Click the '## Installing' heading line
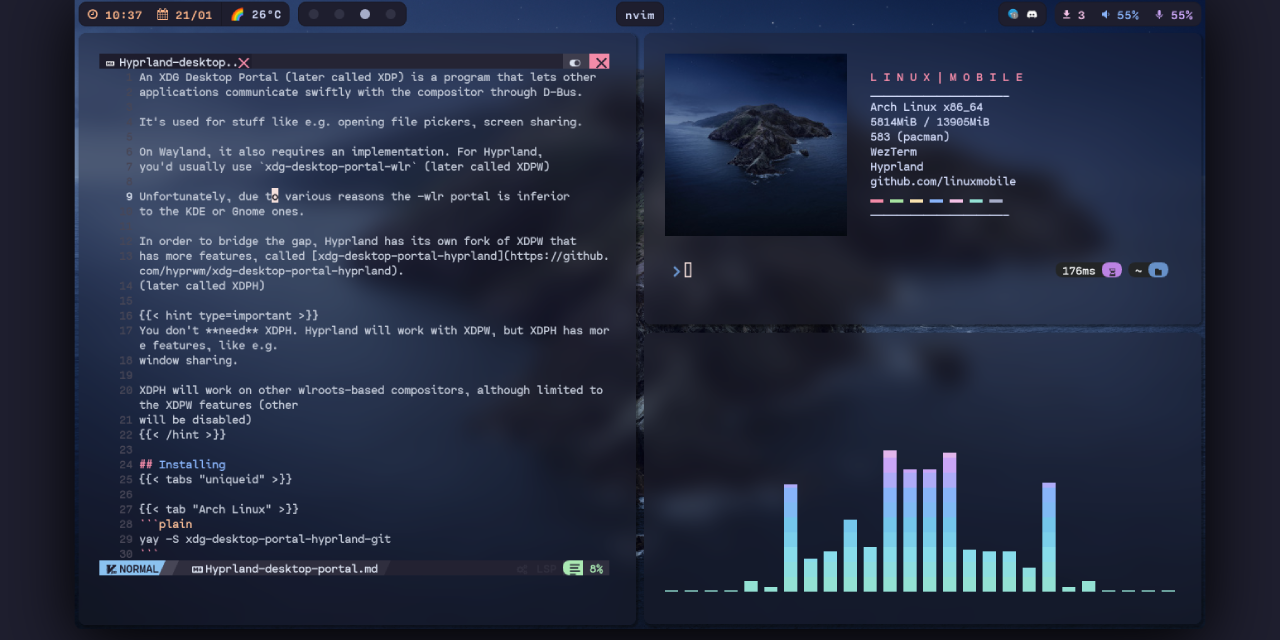 (182, 464)
